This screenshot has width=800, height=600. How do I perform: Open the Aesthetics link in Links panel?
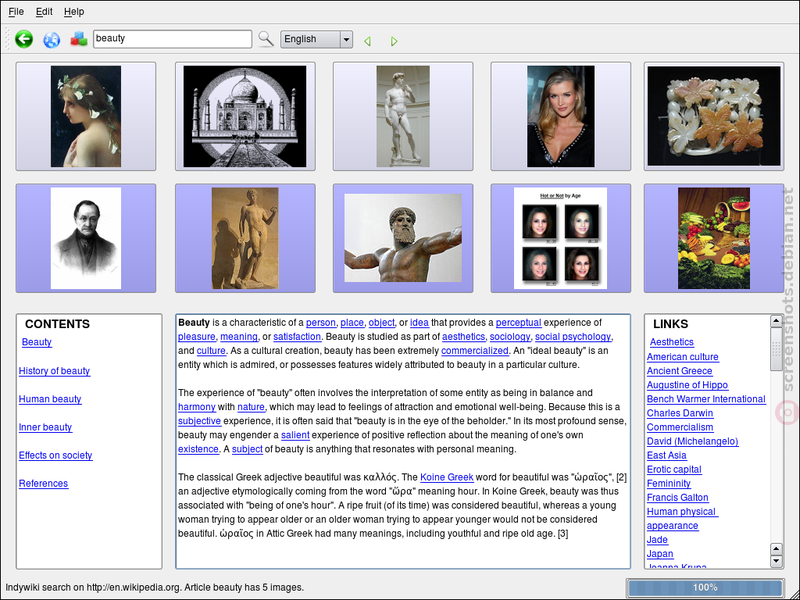pyautogui.click(x=672, y=342)
